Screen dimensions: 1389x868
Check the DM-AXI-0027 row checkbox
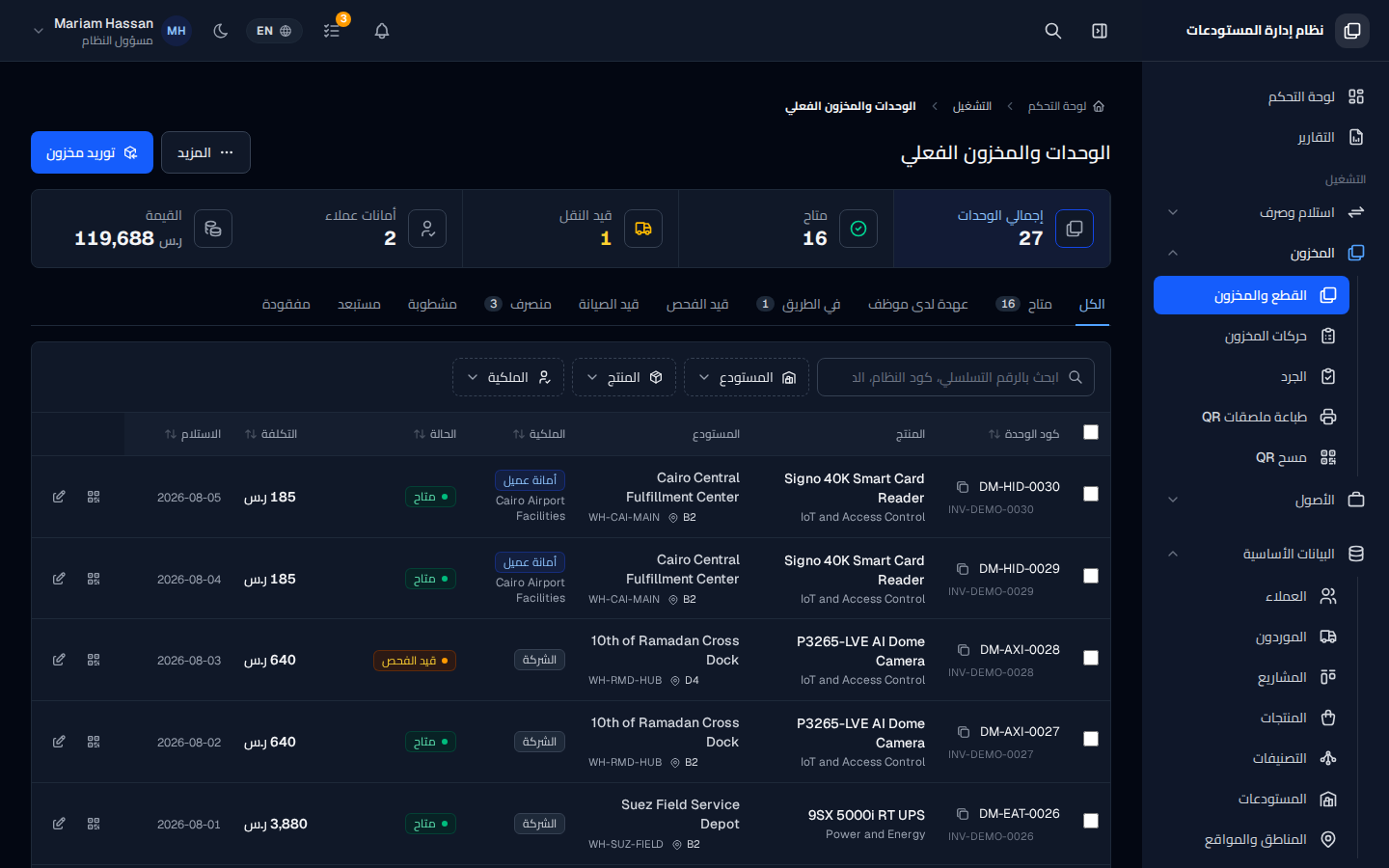(x=1091, y=739)
